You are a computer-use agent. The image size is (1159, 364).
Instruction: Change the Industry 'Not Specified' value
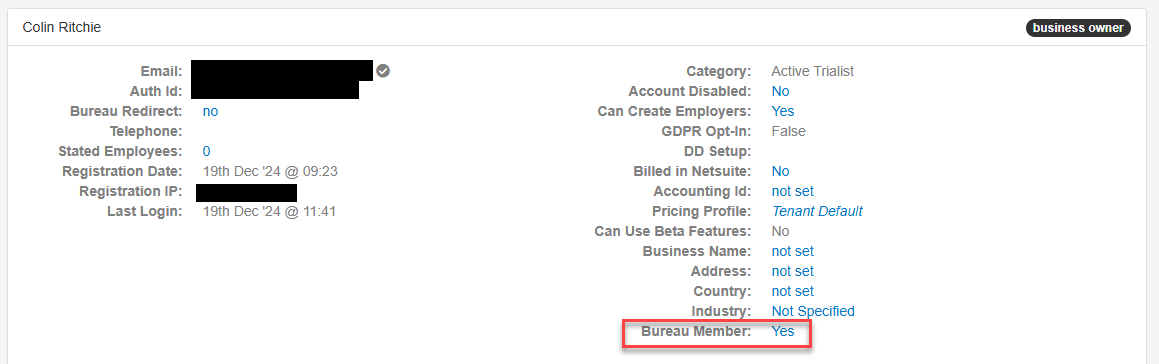point(813,311)
